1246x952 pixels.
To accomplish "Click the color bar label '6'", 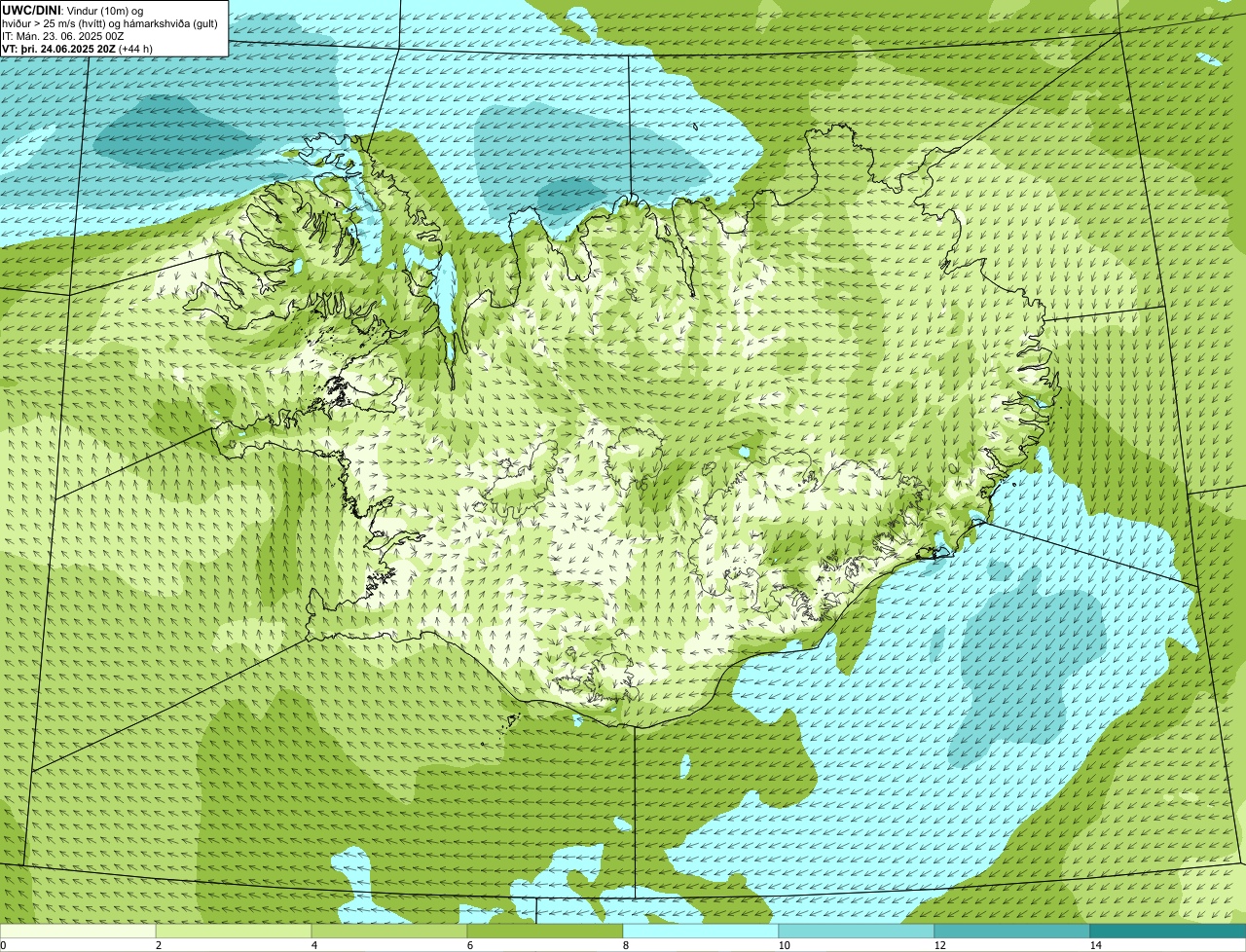I will (x=469, y=945).
